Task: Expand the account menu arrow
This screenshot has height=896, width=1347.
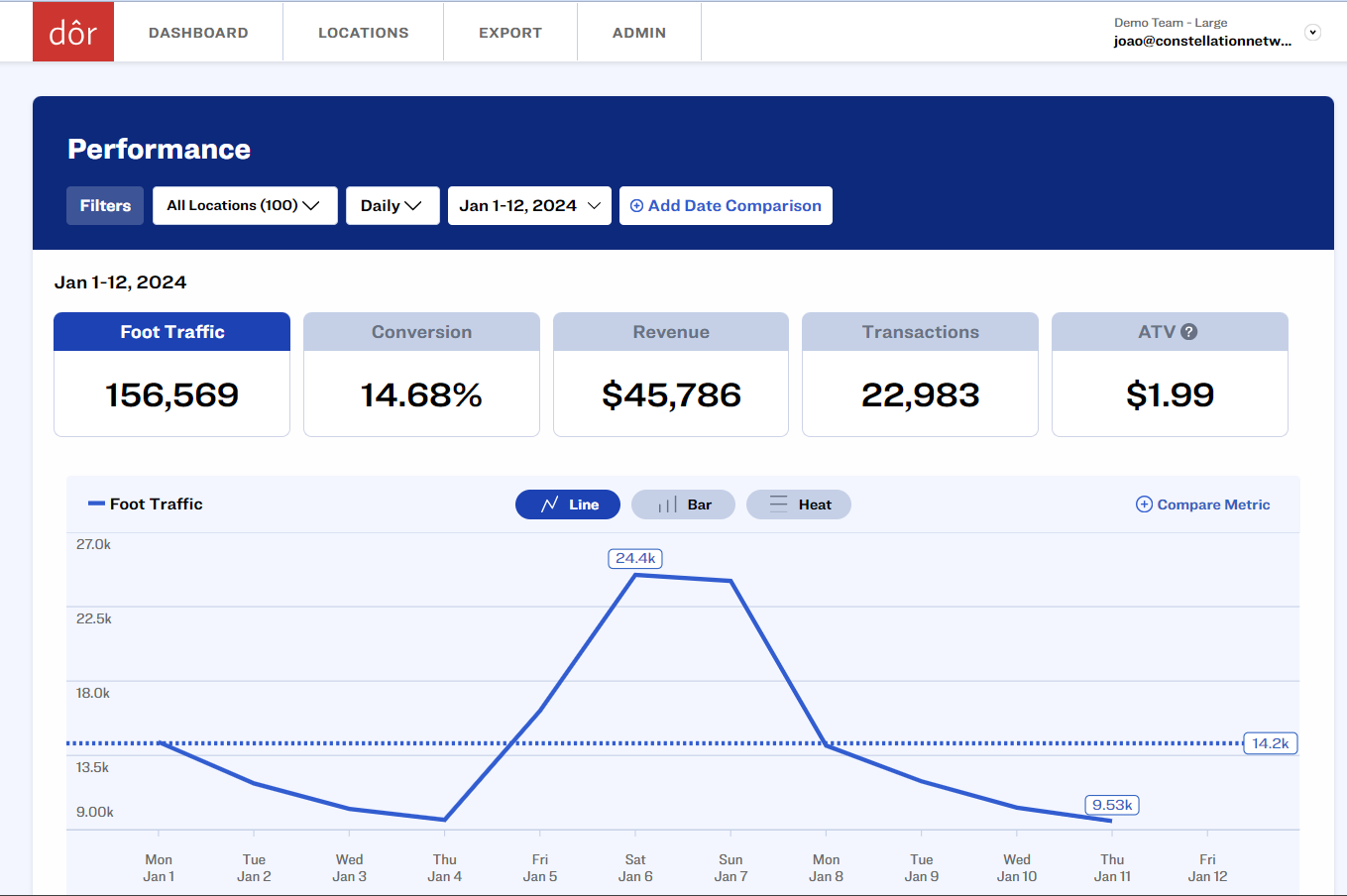Action: (x=1312, y=32)
